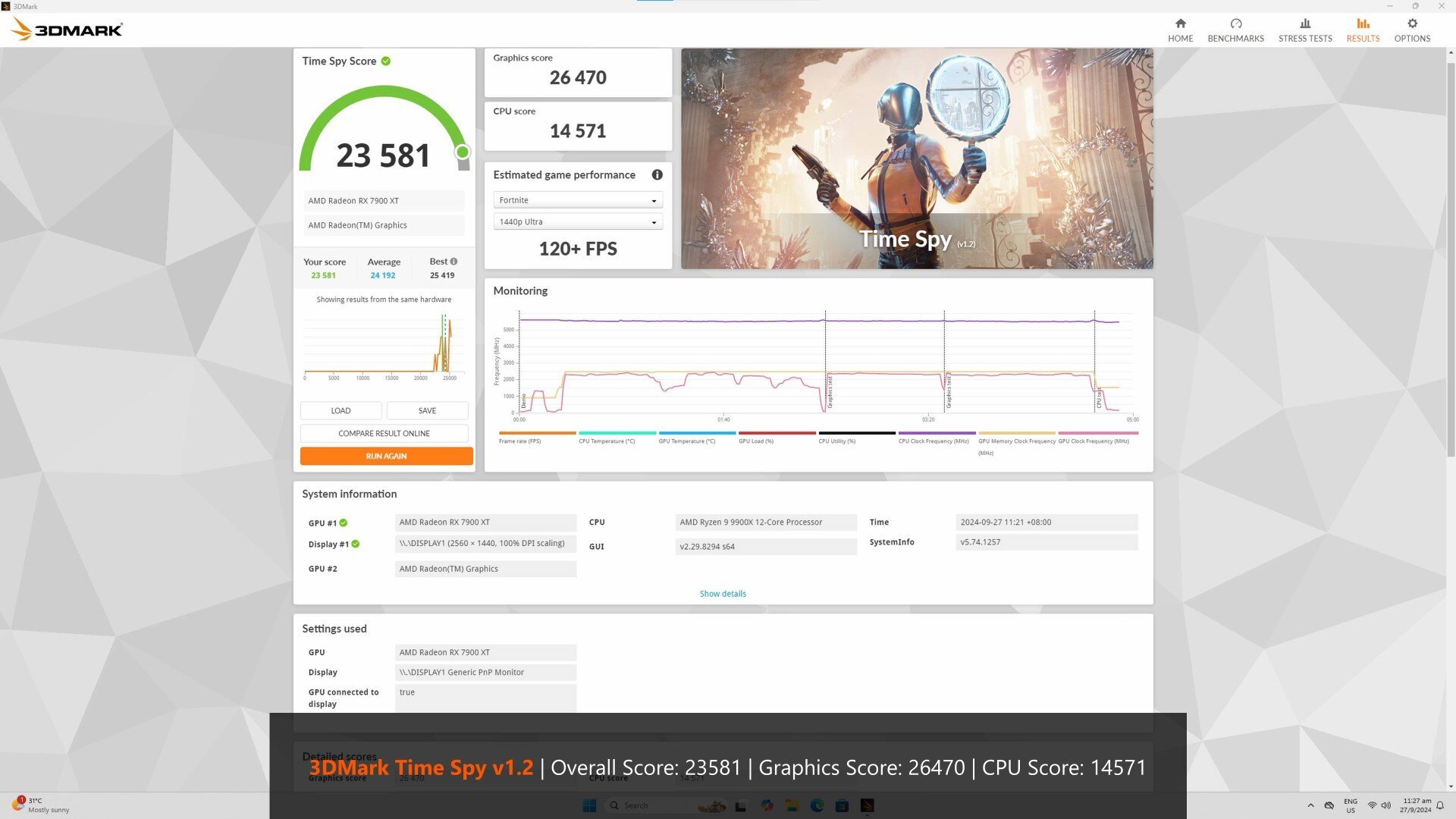Click the Demo marker in monitoring chart
The width and height of the screenshot is (1456, 819).
click(524, 401)
